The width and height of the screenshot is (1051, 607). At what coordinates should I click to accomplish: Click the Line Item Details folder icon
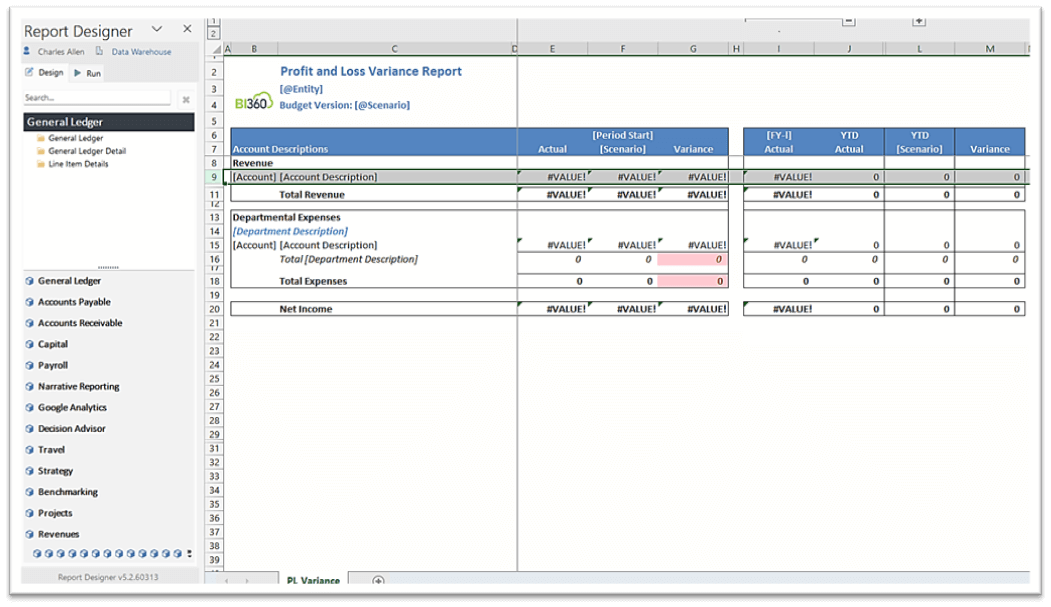pos(40,164)
